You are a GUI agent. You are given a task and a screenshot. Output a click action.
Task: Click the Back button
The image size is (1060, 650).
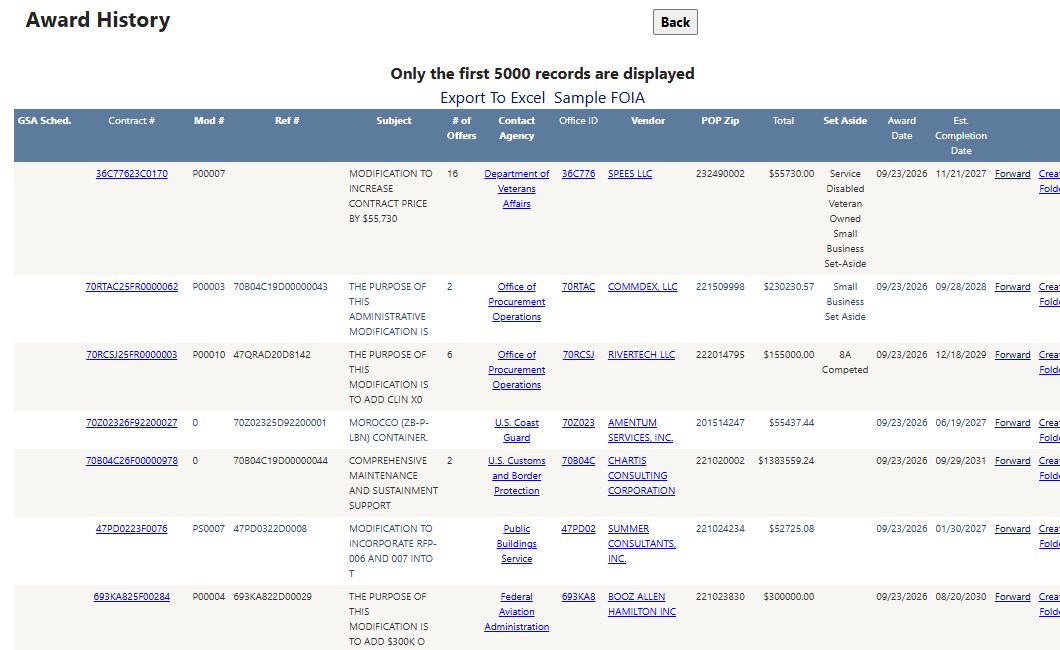coord(675,22)
